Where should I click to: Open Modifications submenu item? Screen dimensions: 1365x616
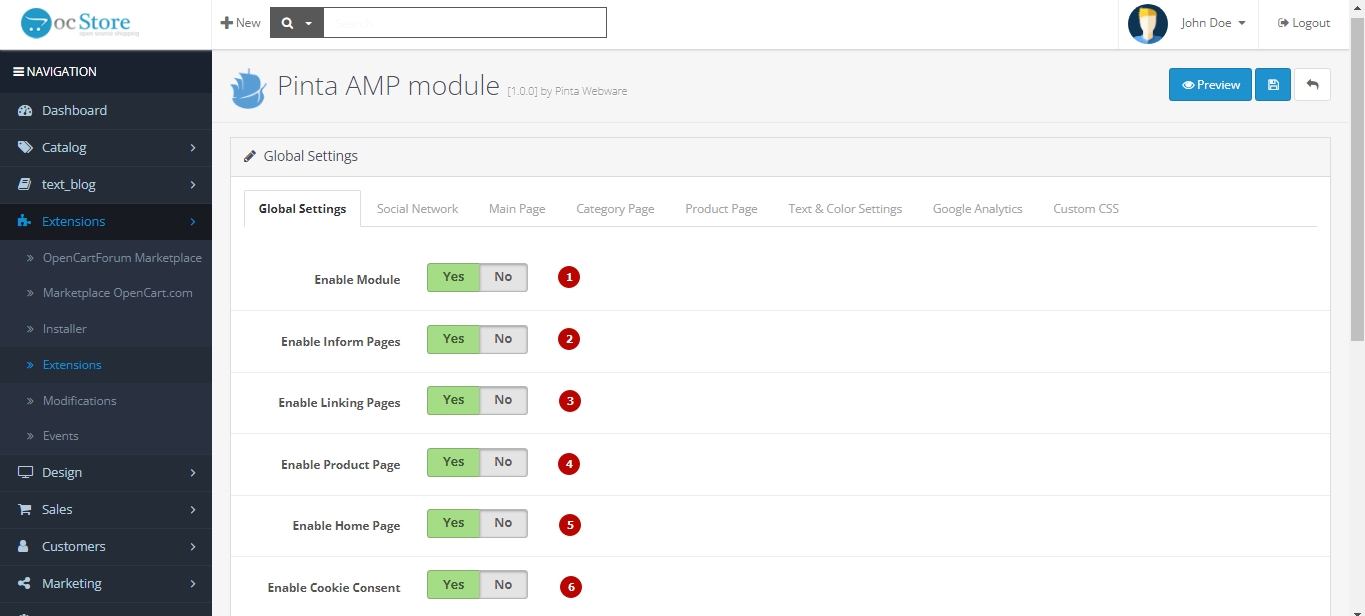point(79,400)
